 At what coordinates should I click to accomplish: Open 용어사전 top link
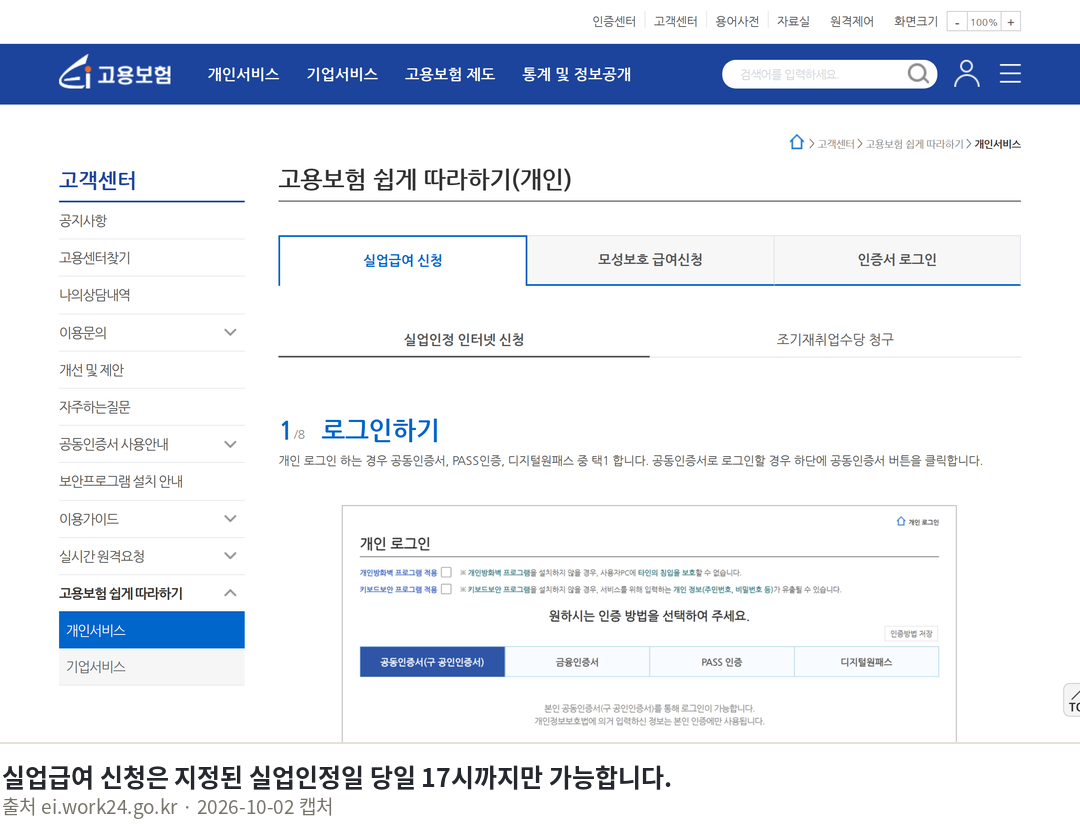click(x=736, y=21)
